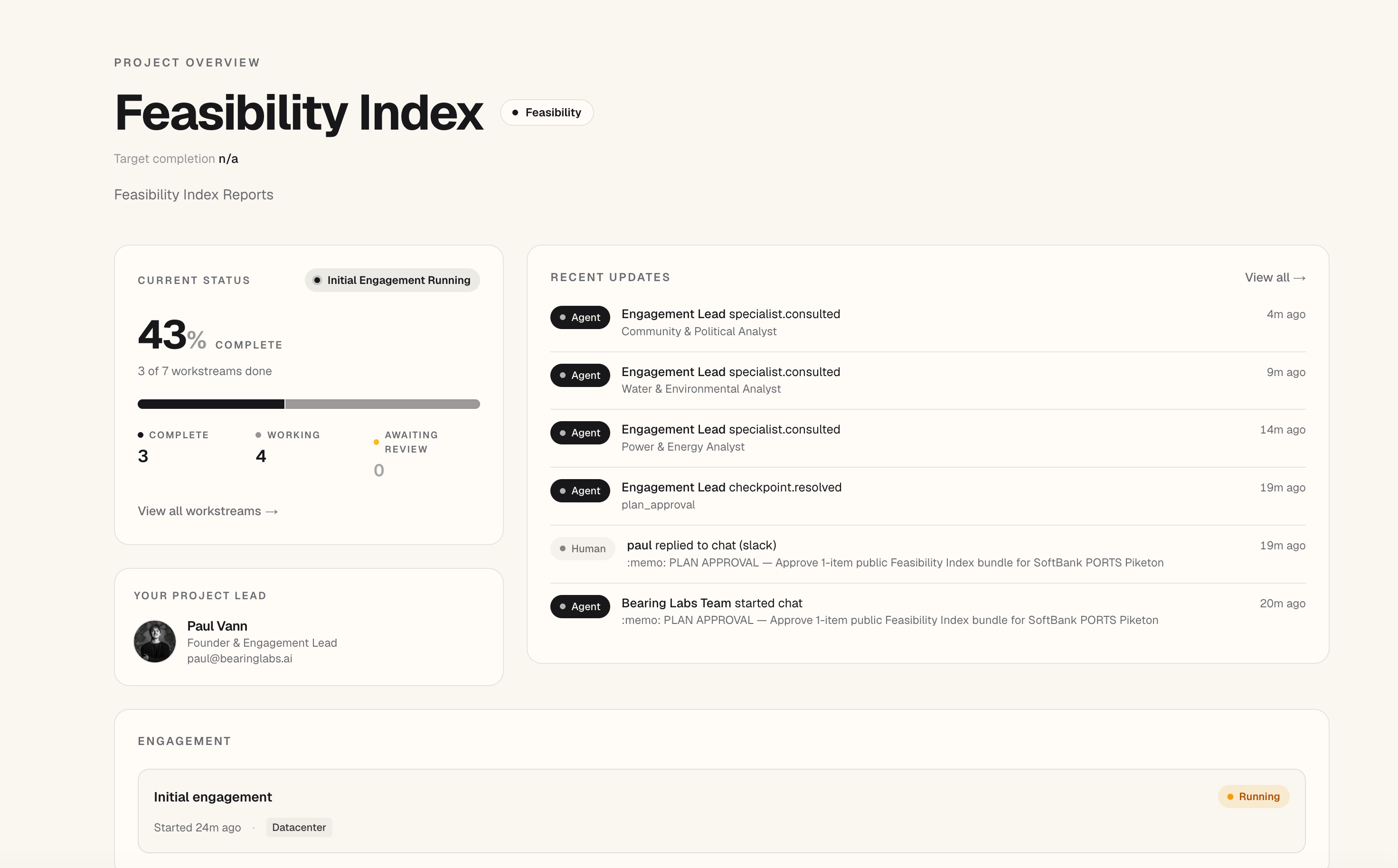Click the PROJECT OVERVIEW heading
Image resolution: width=1398 pixels, height=868 pixels.
coord(187,63)
